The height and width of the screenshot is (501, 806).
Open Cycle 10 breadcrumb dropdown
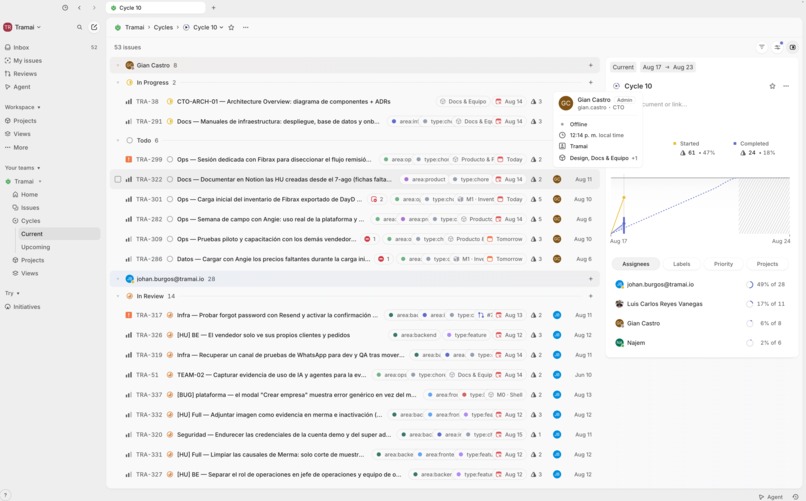[x=208, y=28]
